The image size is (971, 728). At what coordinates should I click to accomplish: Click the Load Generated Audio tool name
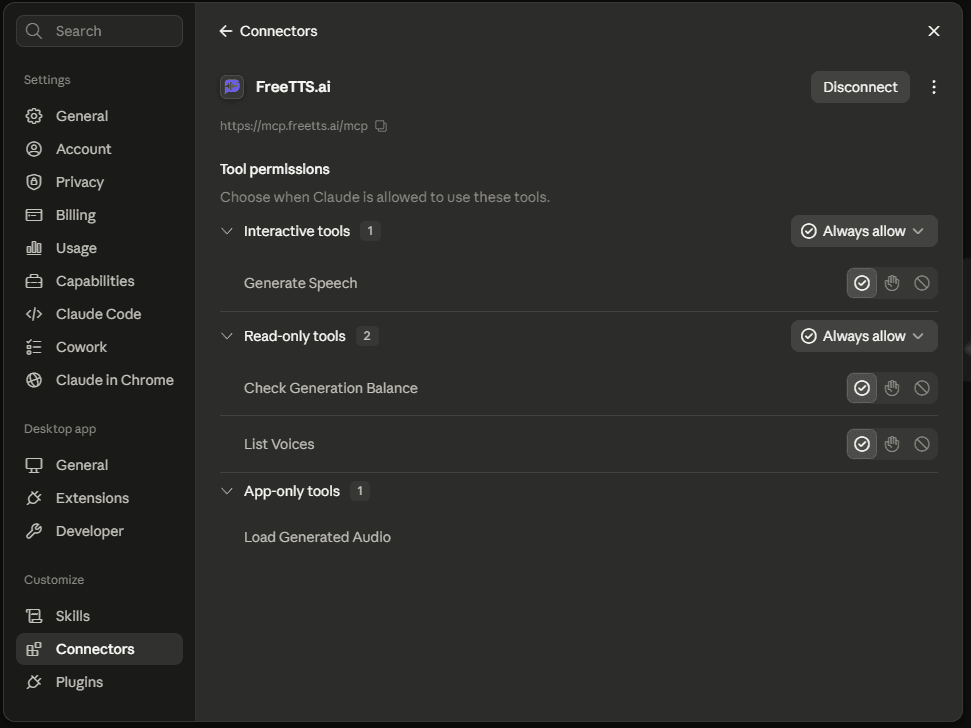[x=317, y=537]
